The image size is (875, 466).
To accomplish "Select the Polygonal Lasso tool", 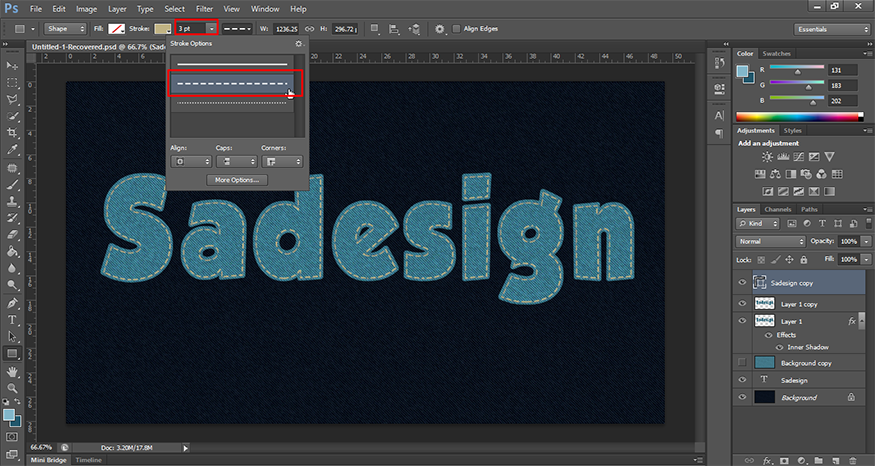I will [x=12, y=99].
